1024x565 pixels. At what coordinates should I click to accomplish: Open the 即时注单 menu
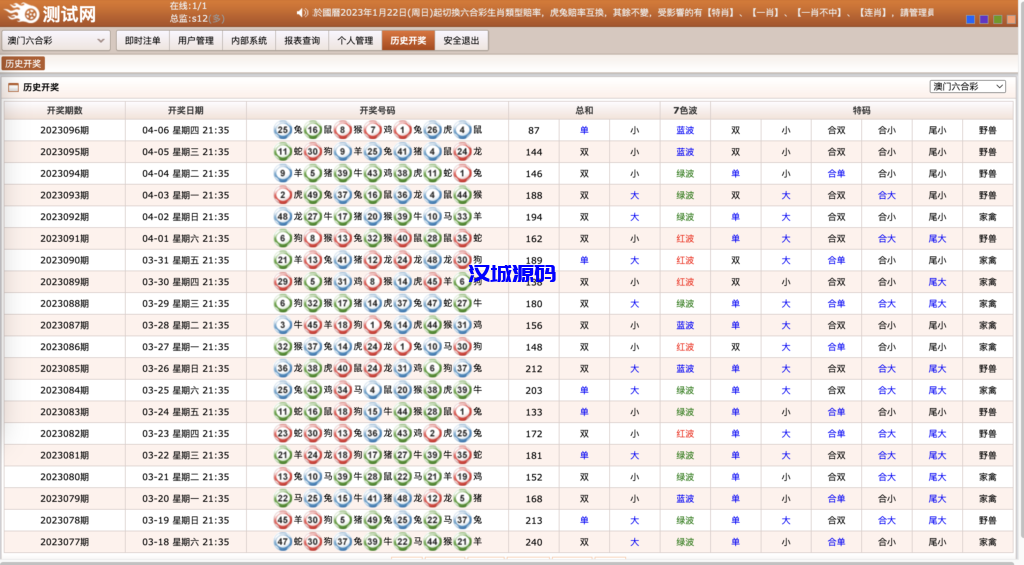(x=142, y=40)
